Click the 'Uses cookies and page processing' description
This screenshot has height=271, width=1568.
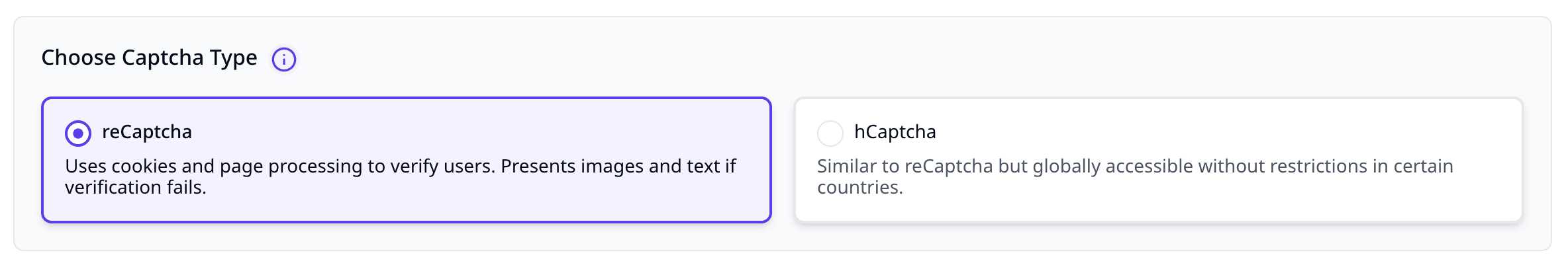click(401, 176)
